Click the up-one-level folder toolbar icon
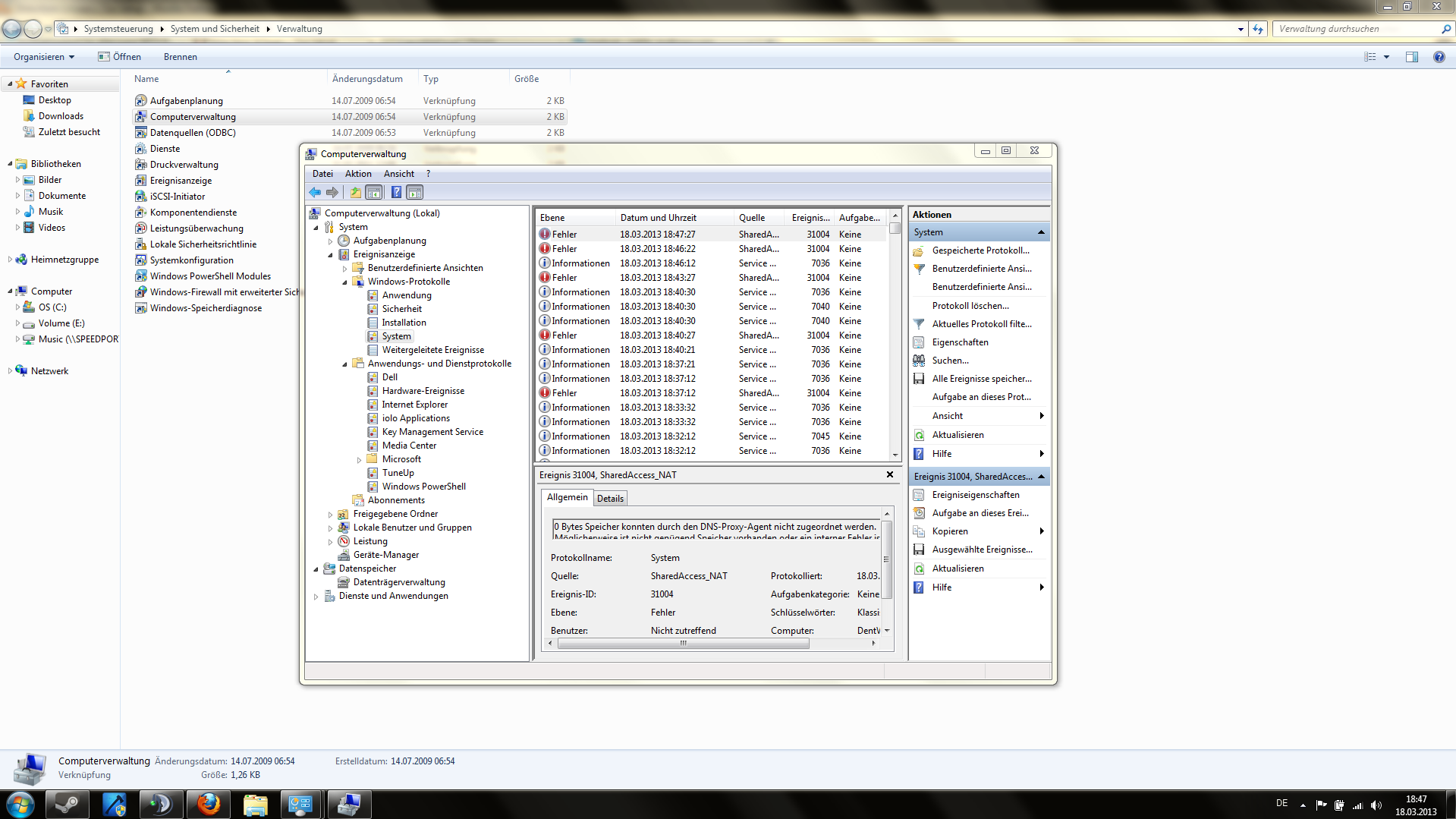This screenshot has width=1456, height=819. (355, 193)
